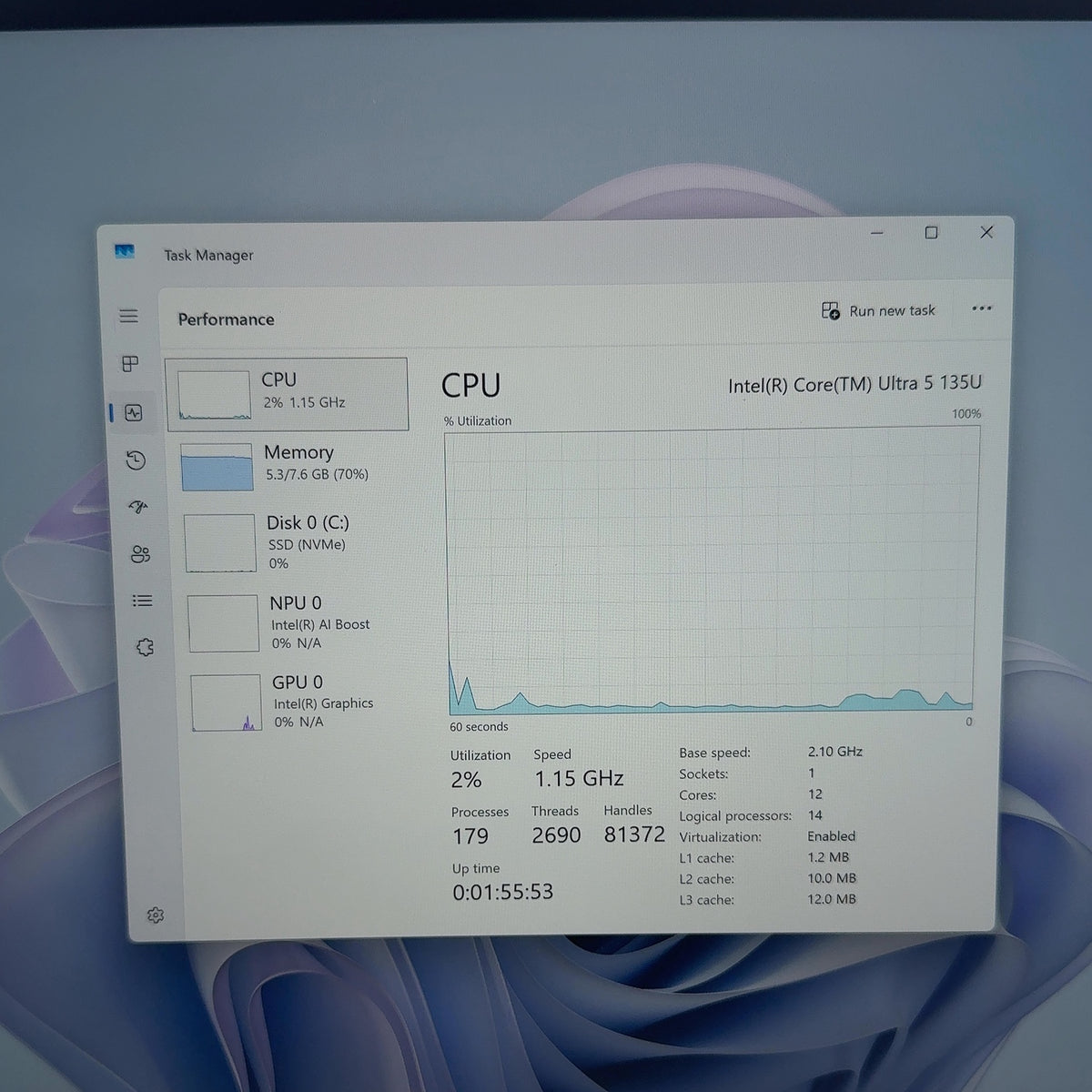Open the Details page icon

coord(143,601)
